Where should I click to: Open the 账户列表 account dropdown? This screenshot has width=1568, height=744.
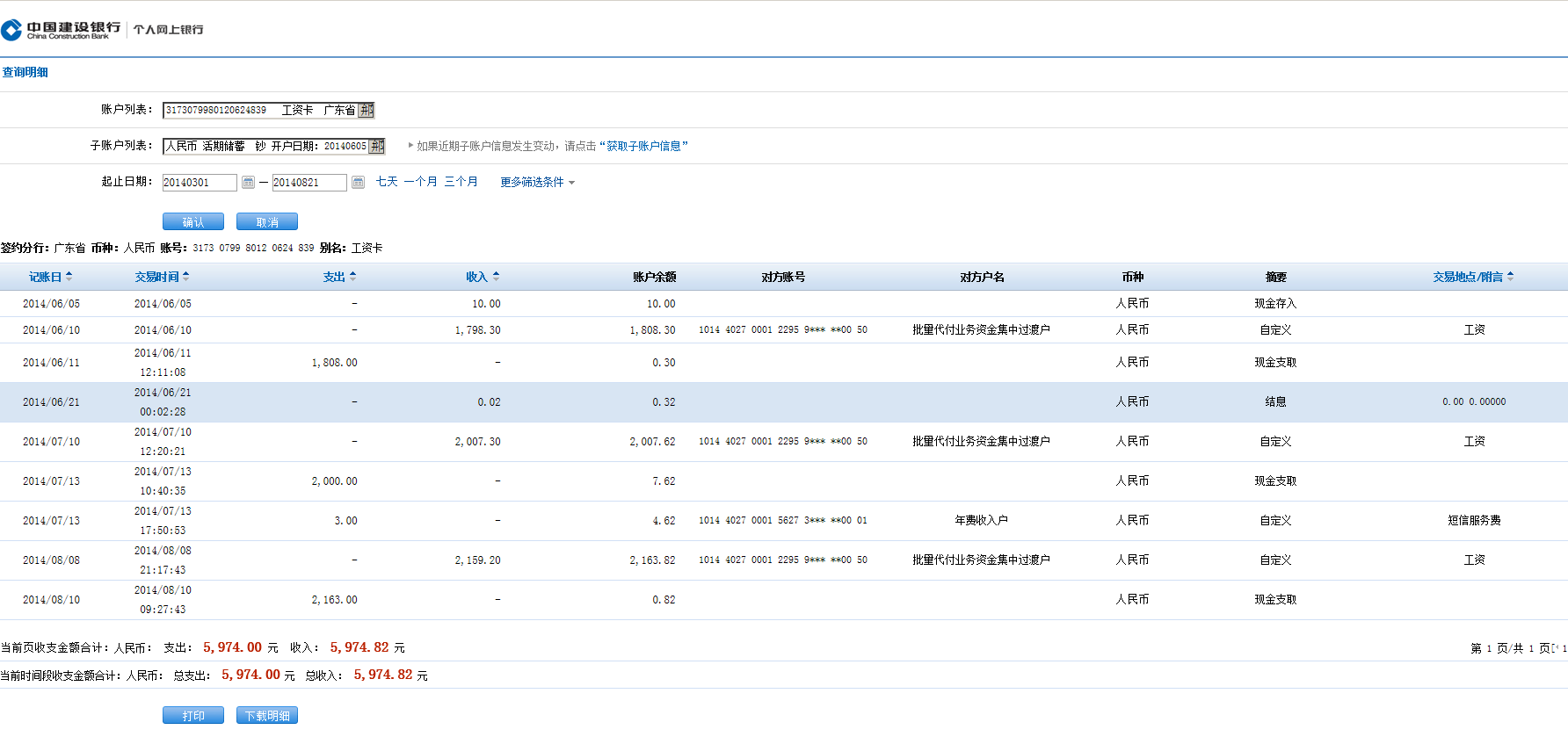click(367, 110)
